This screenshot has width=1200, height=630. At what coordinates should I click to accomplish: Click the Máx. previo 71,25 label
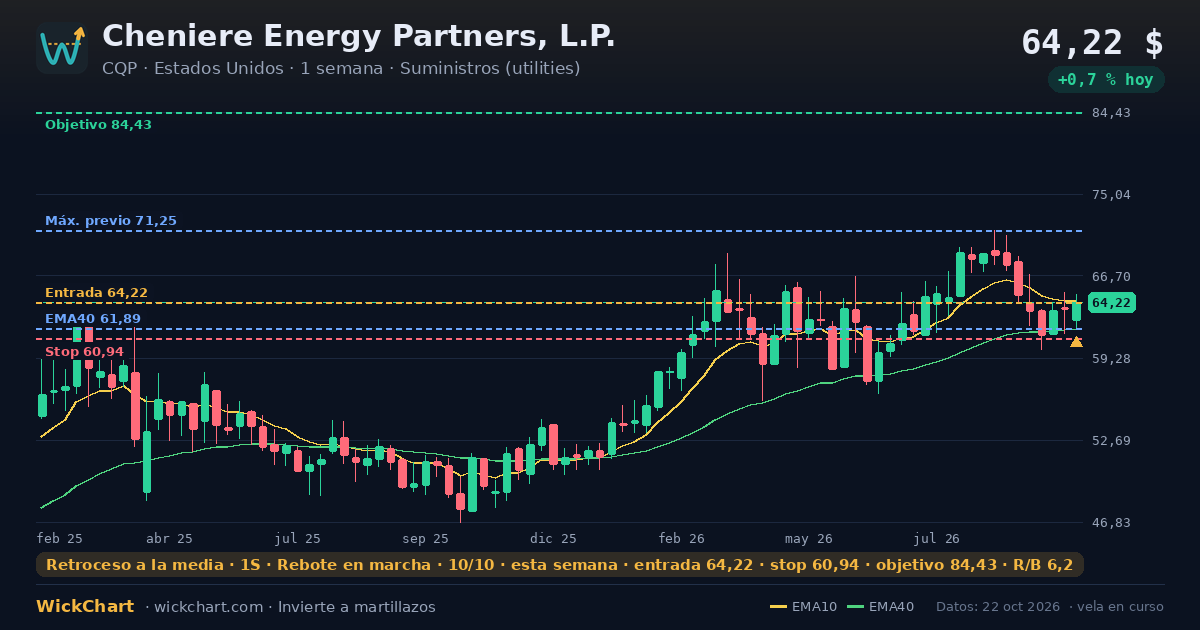111,221
